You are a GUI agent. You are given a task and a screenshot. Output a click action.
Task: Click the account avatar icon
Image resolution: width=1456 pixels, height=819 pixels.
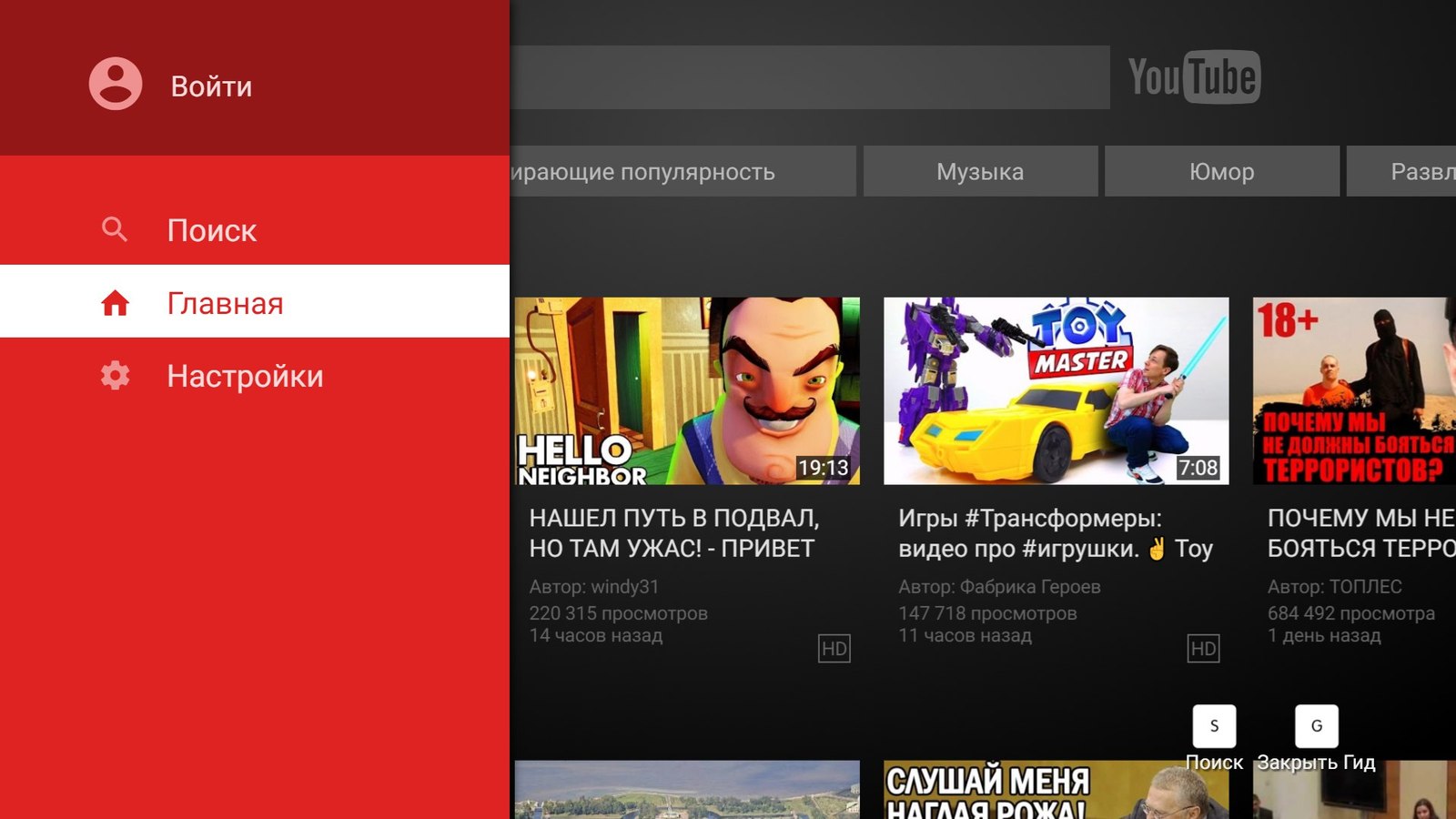[116, 85]
